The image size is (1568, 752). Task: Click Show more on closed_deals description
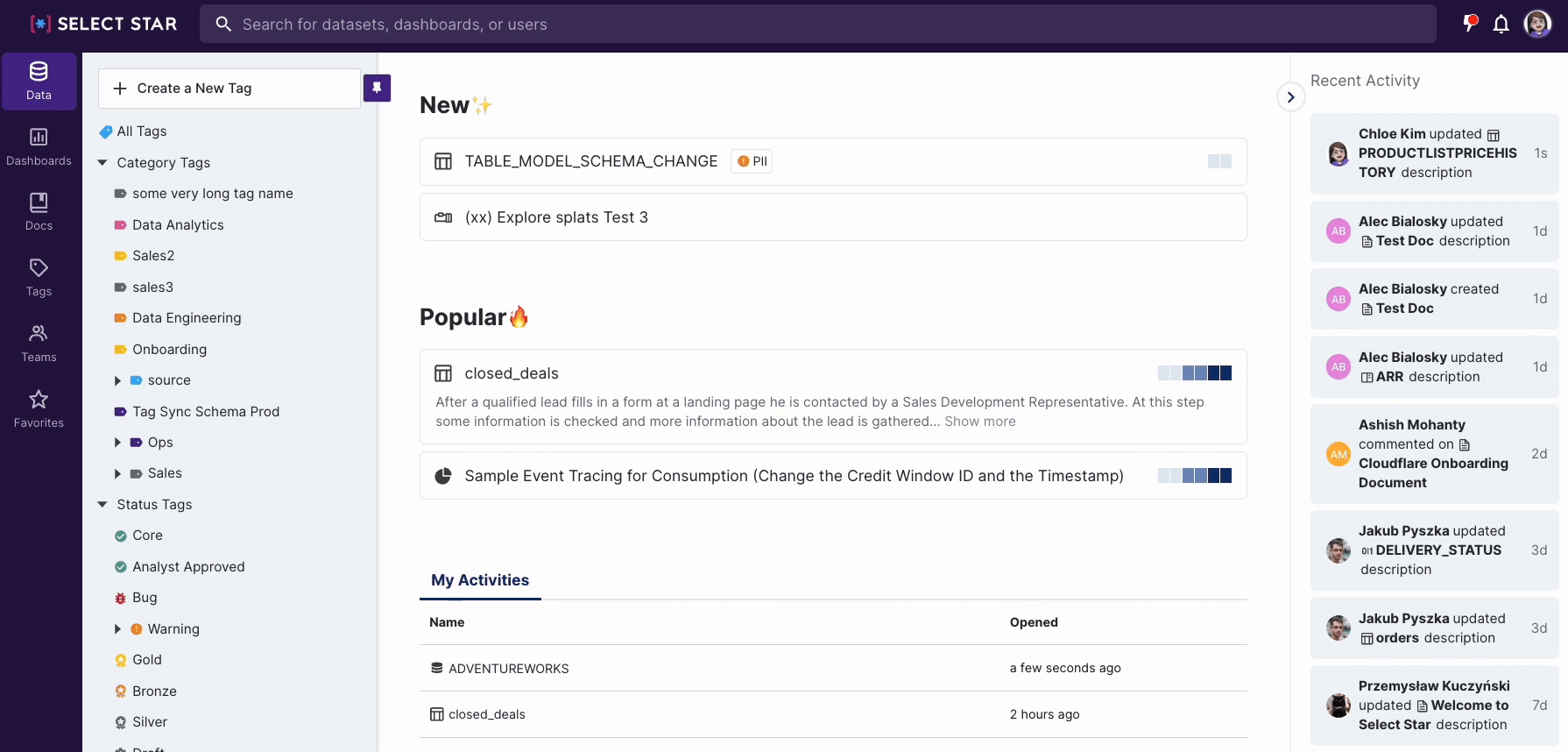(979, 422)
